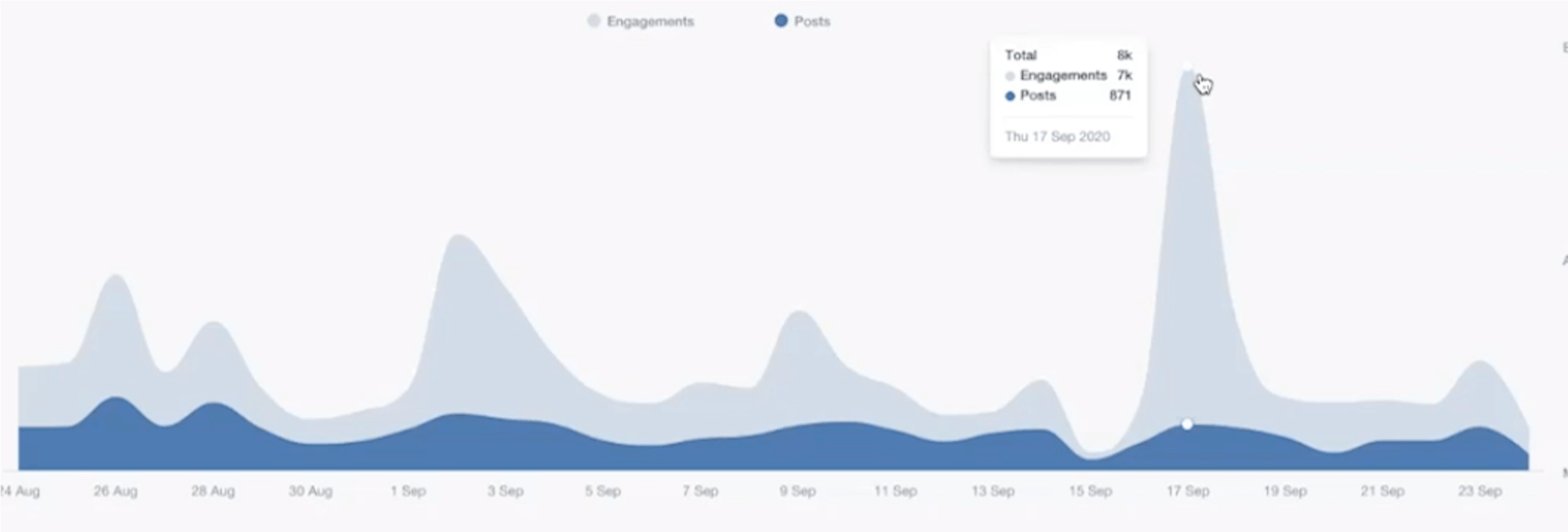The width and height of the screenshot is (1568, 532).
Task: Select the 19 Sep axis label
Action: (x=1285, y=491)
